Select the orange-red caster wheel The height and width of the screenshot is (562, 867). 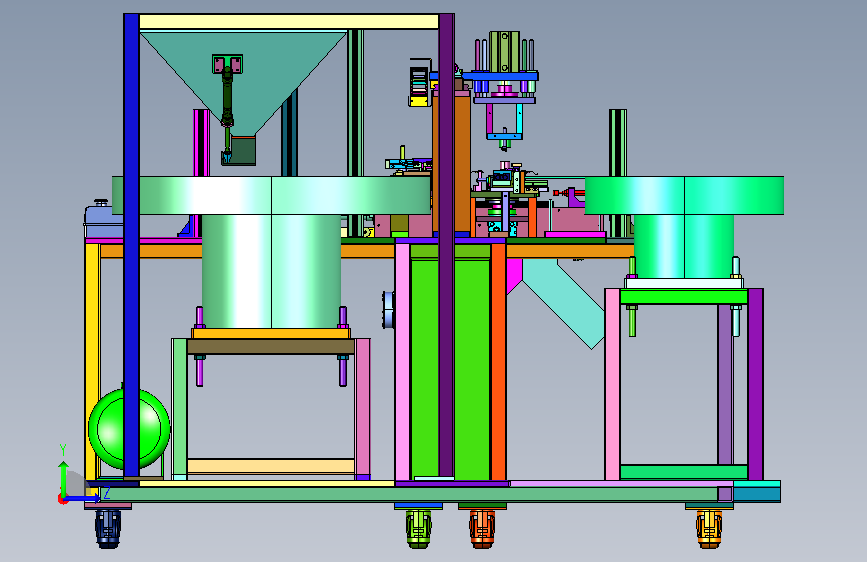click(x=482, y=528)
